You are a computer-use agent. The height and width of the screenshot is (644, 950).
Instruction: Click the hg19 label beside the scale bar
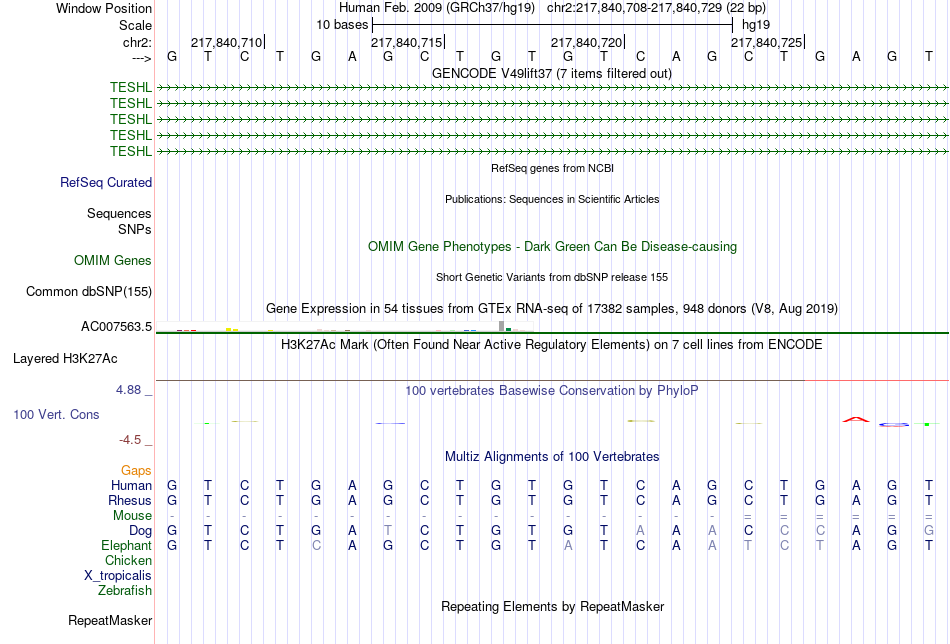[756, 25]
